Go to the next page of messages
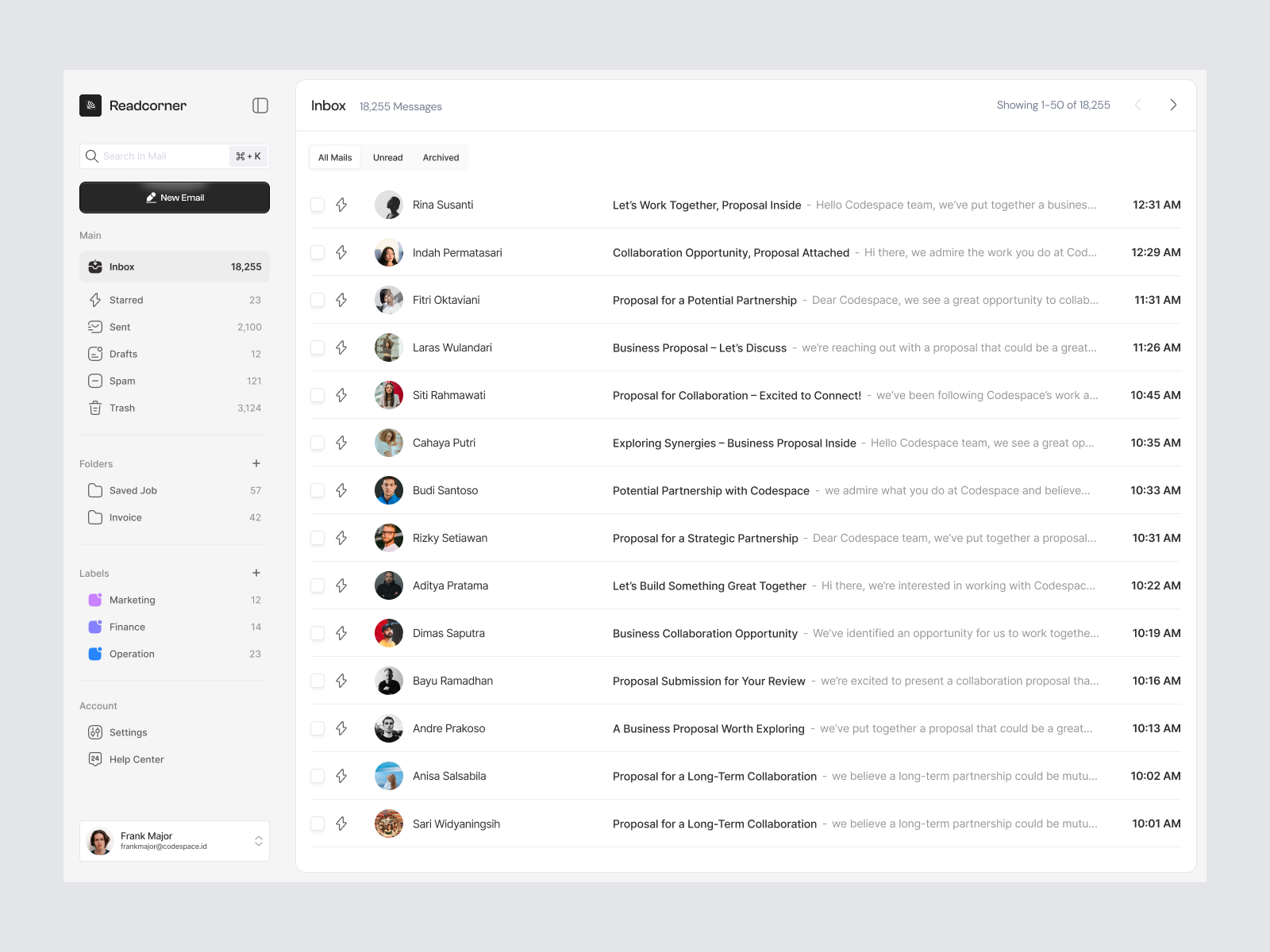 (1173, 104)
